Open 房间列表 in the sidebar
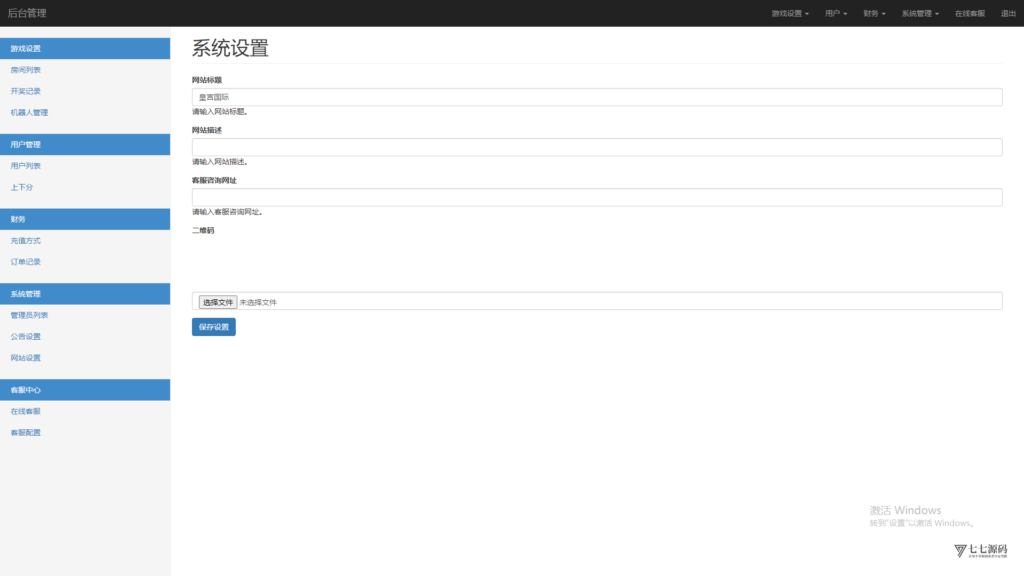The image size is (1024, 576). 26,70
